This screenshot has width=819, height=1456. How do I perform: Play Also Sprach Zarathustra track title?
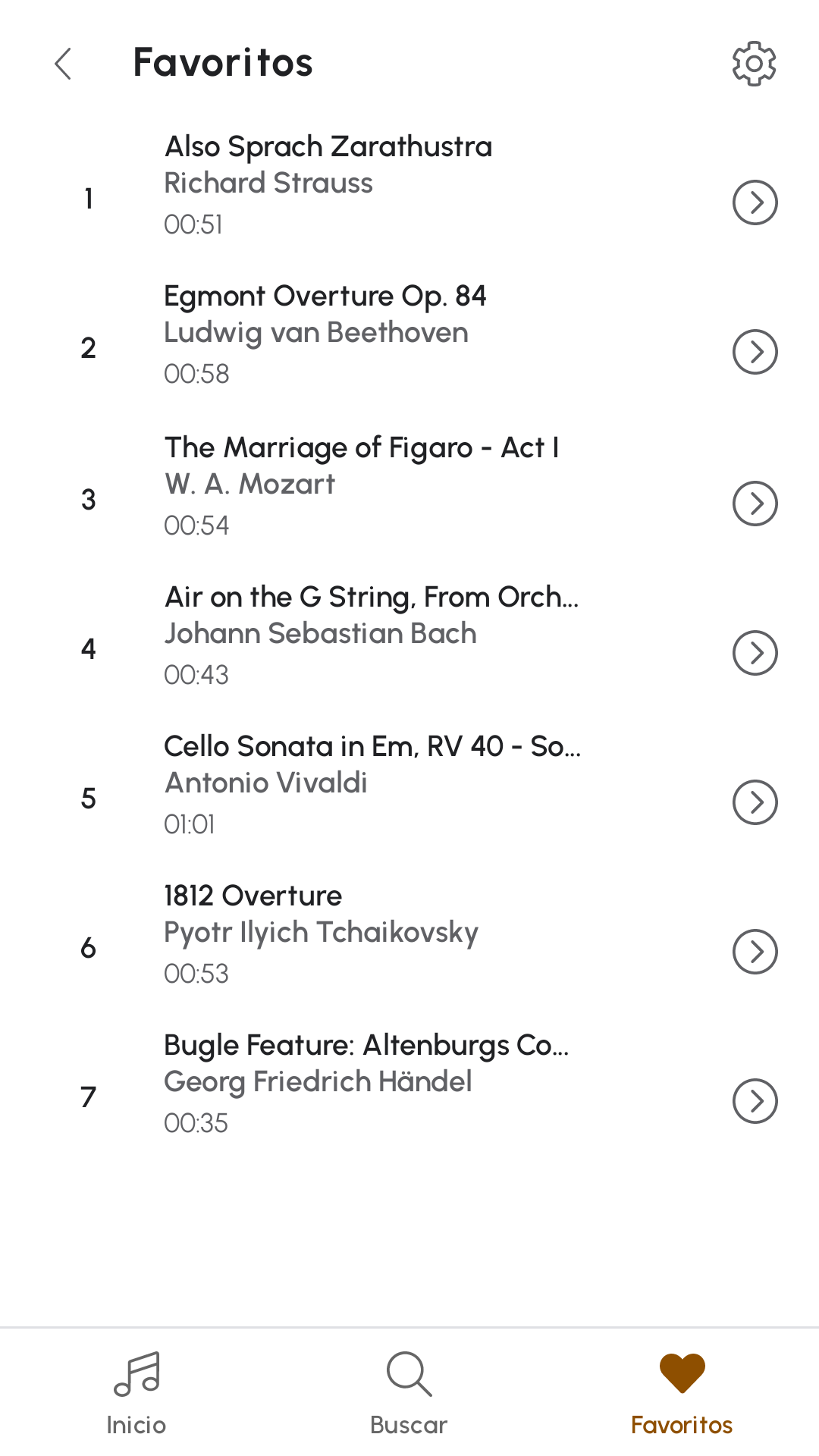[x=328, y=147]
